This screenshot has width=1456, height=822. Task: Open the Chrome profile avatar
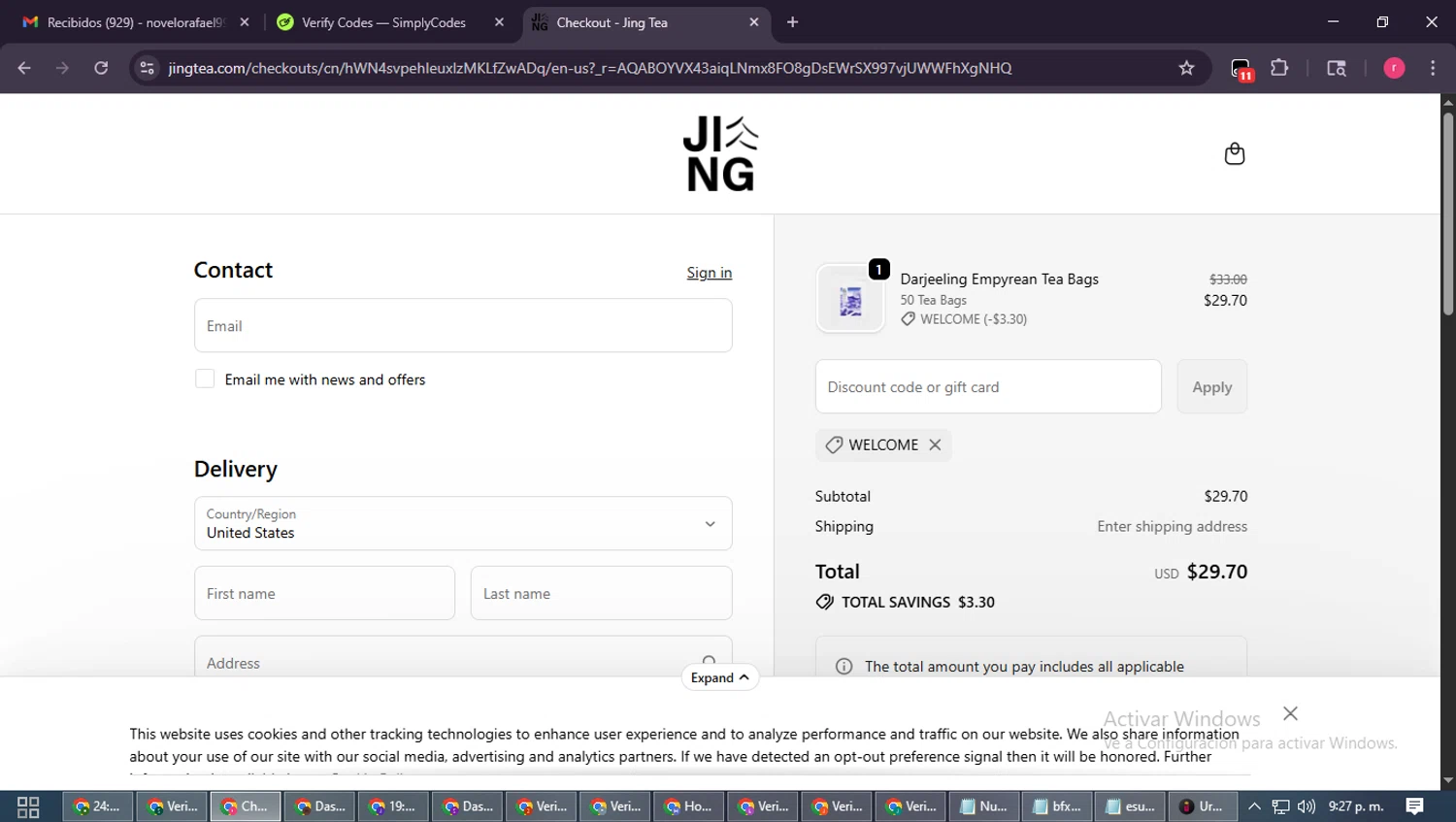click(1394, 68)
